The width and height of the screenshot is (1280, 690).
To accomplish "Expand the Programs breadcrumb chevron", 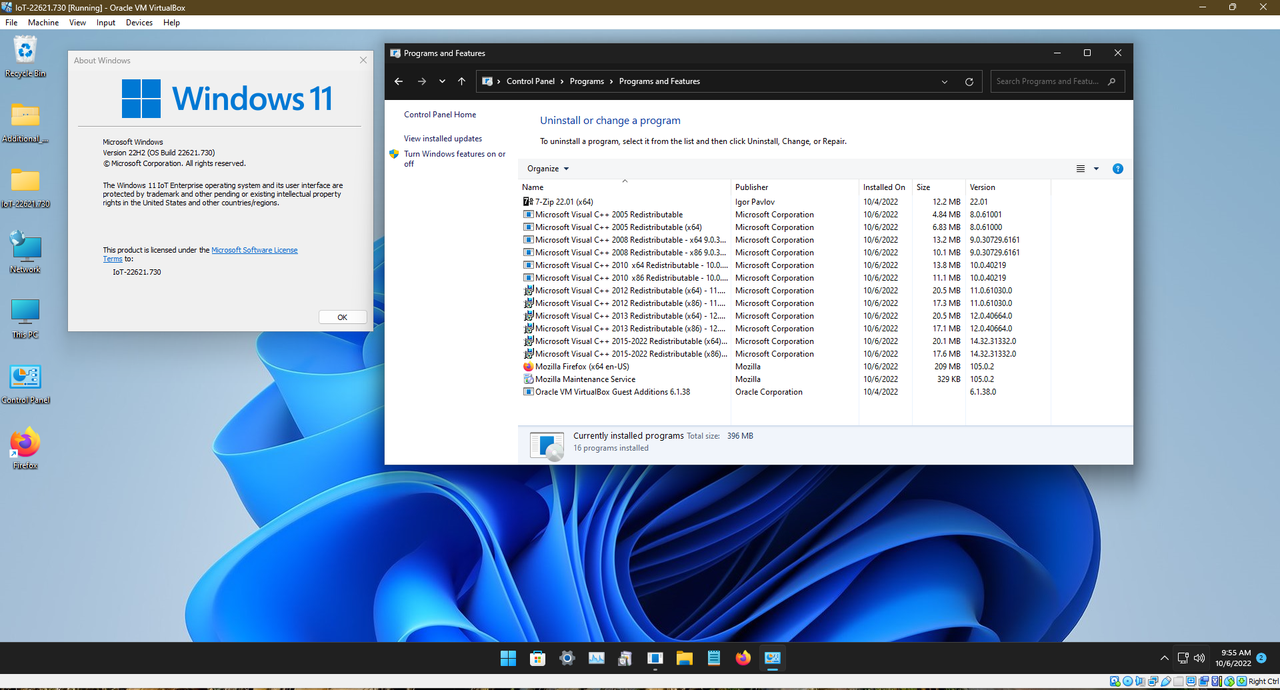I will [x=612, y=81].
